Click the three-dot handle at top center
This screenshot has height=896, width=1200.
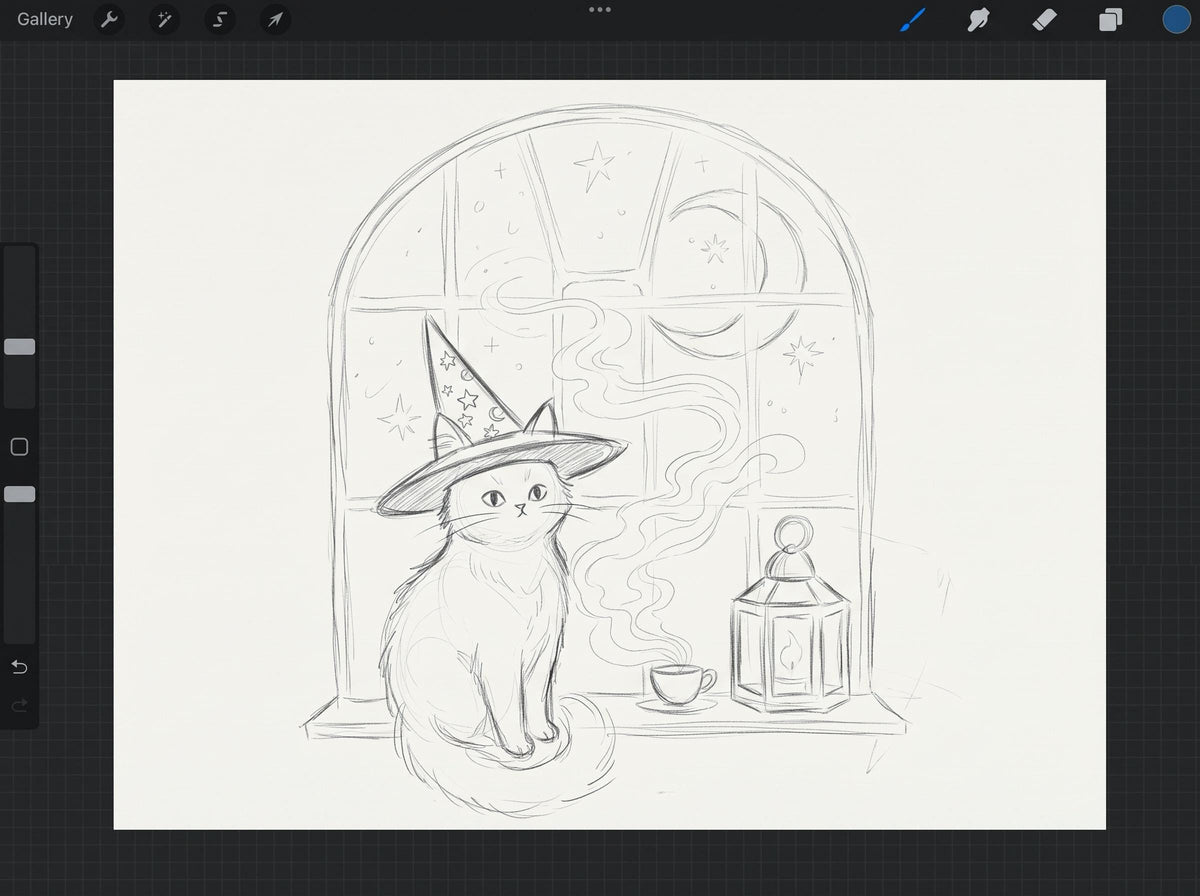click(x=600, y=9)
